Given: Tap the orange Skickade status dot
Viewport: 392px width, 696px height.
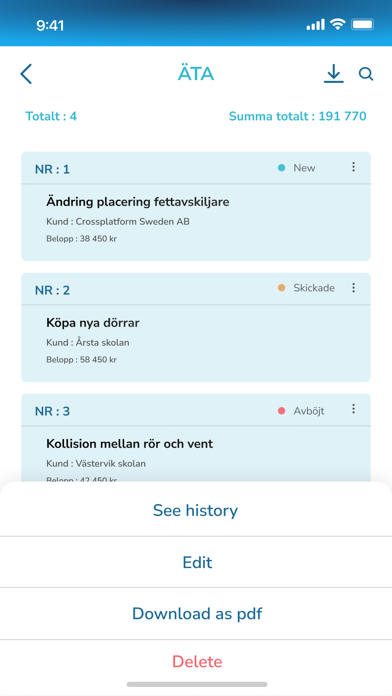Looking at the screenshot, I should (281, 288).
